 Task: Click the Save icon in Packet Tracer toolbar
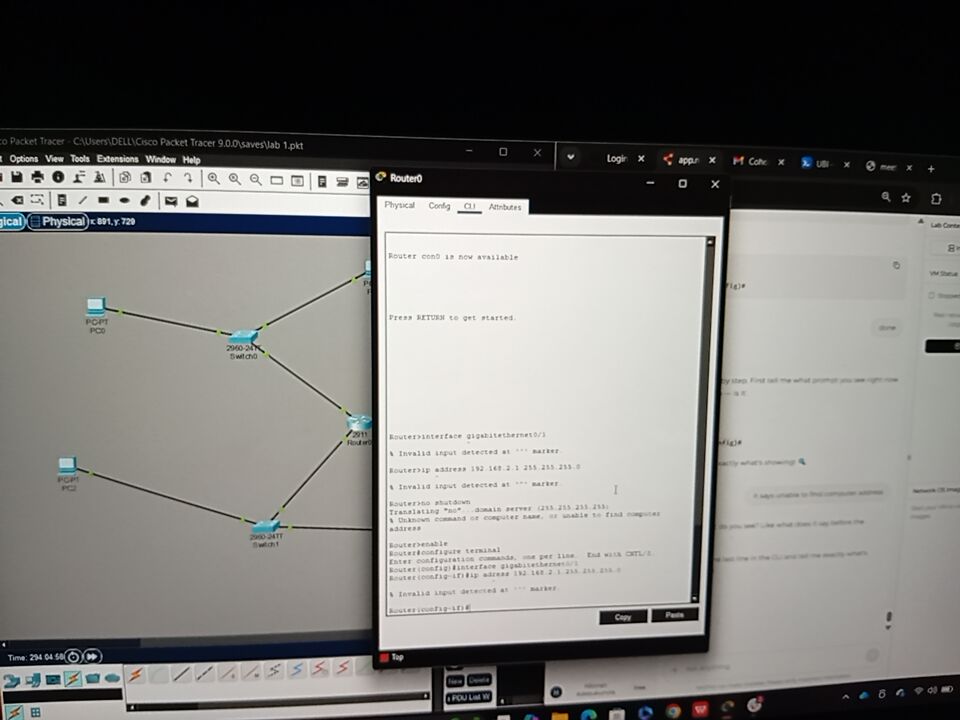click(17, 177)
